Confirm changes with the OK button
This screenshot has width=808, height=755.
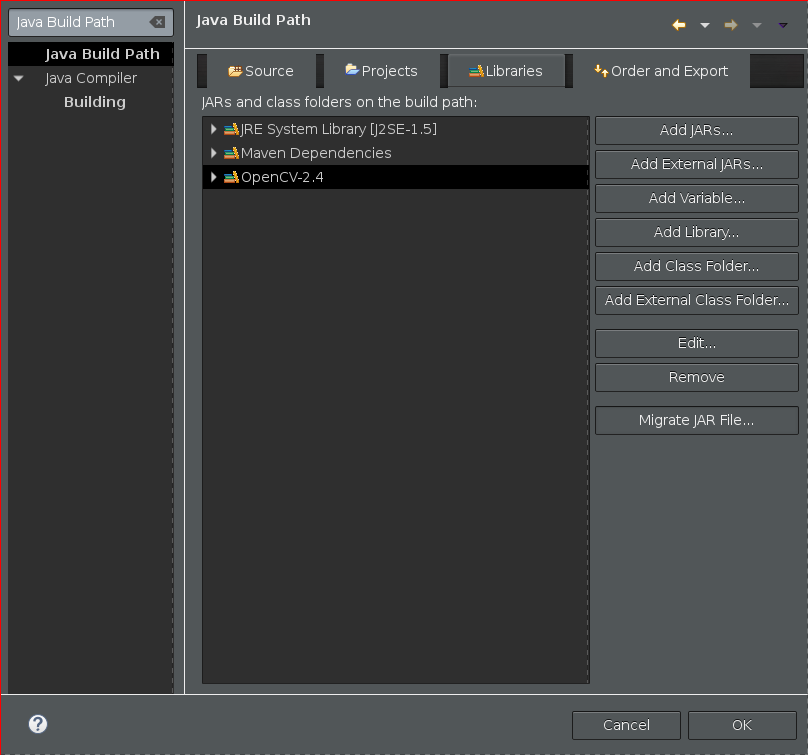pos(741,725)
